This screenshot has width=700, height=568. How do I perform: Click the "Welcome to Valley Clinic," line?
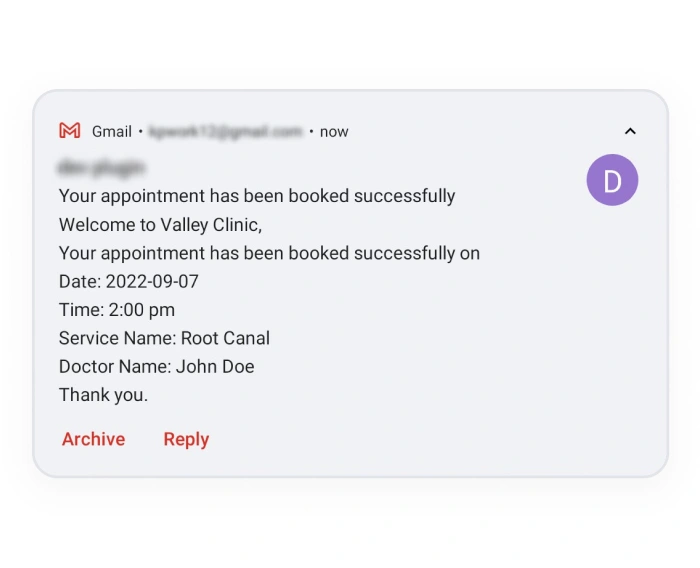point(160,225)
